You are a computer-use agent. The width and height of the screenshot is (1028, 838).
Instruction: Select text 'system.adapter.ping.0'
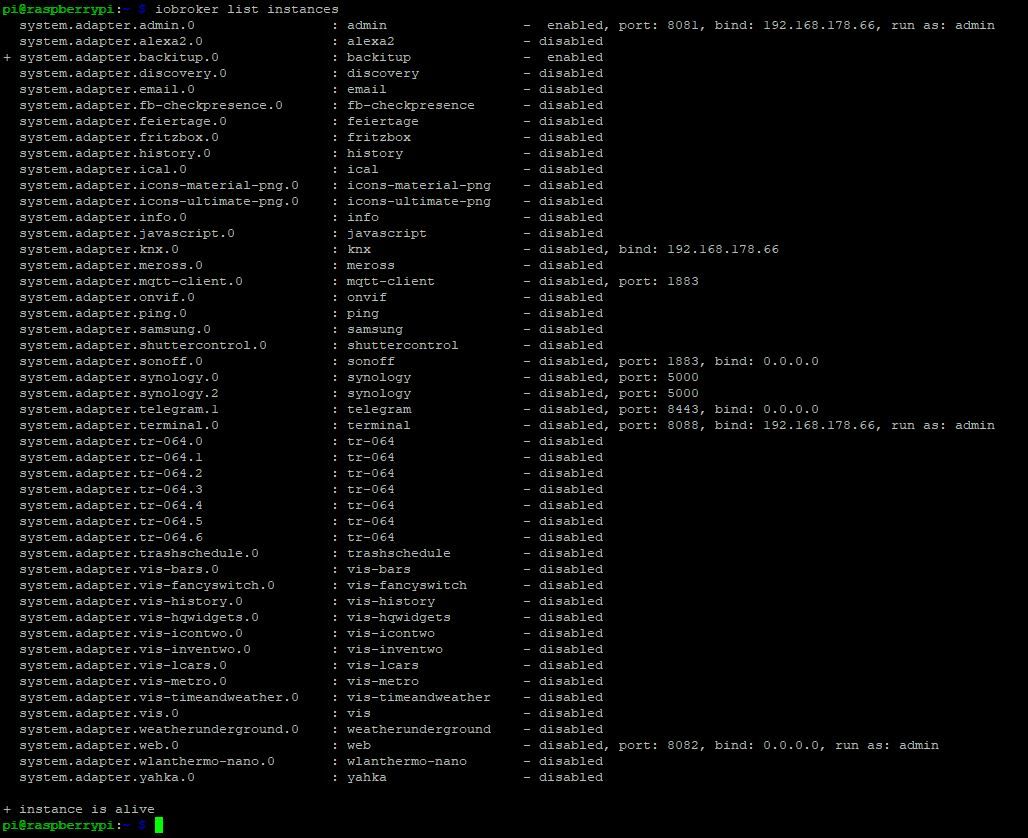coord(103,313)
